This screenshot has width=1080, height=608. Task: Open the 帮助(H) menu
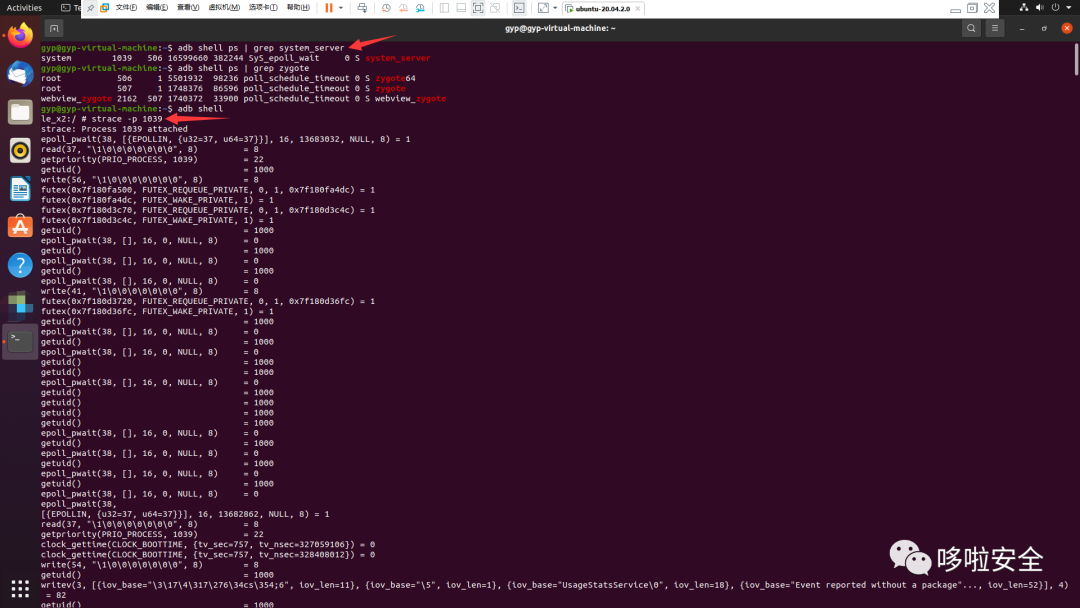[298, 8]
